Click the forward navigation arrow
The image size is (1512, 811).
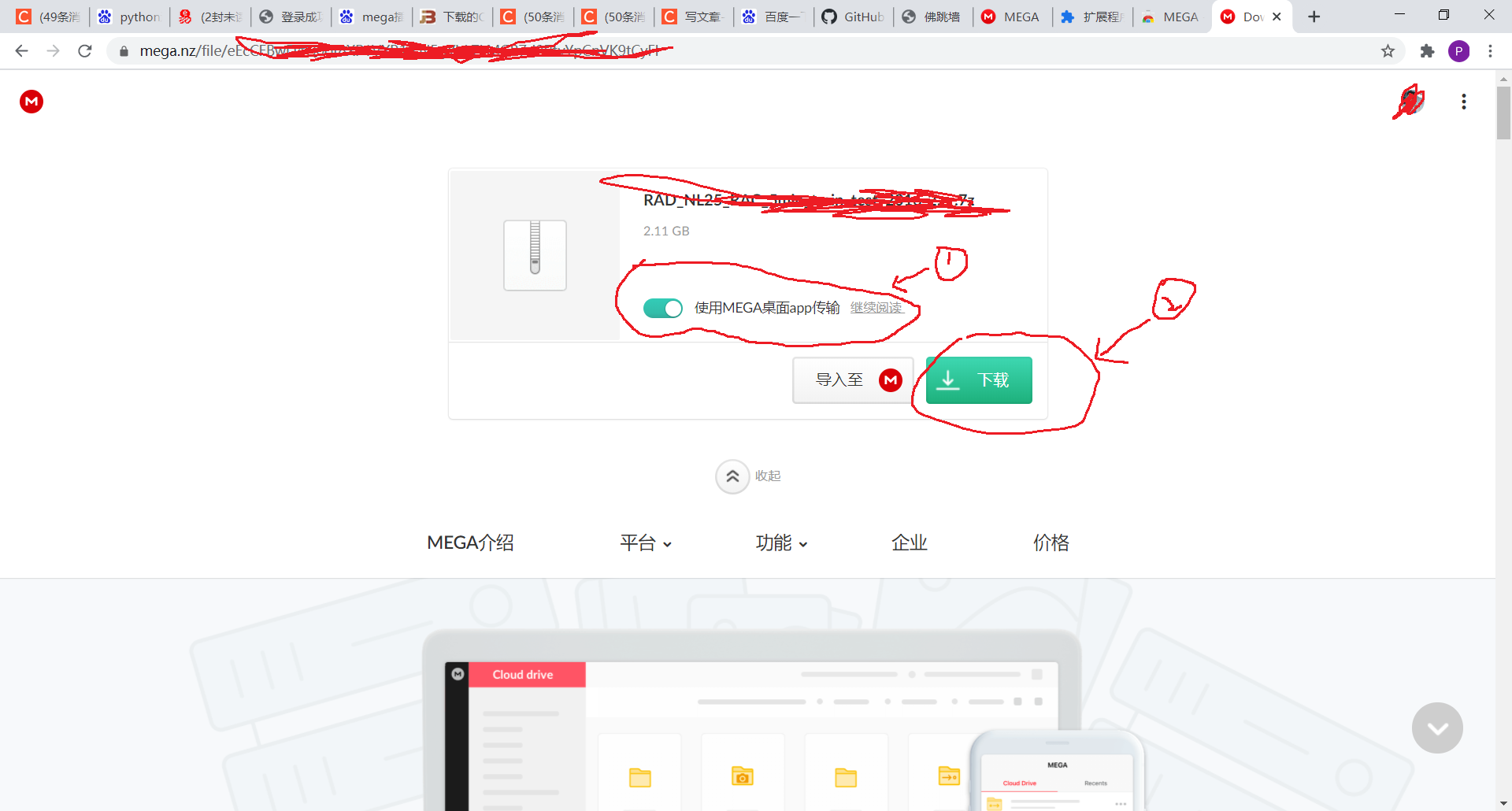click(x=53, y=50)
